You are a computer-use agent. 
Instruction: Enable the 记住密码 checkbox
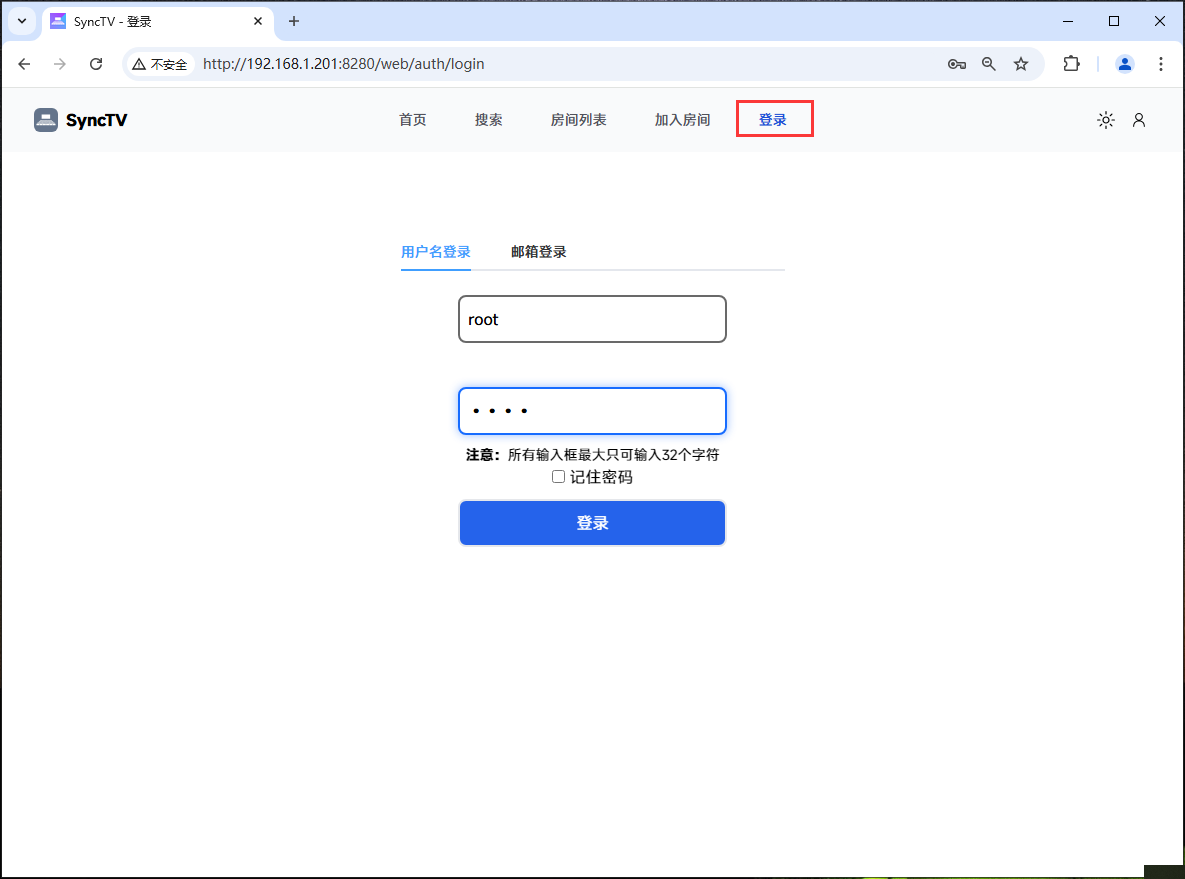coord(558,476)
